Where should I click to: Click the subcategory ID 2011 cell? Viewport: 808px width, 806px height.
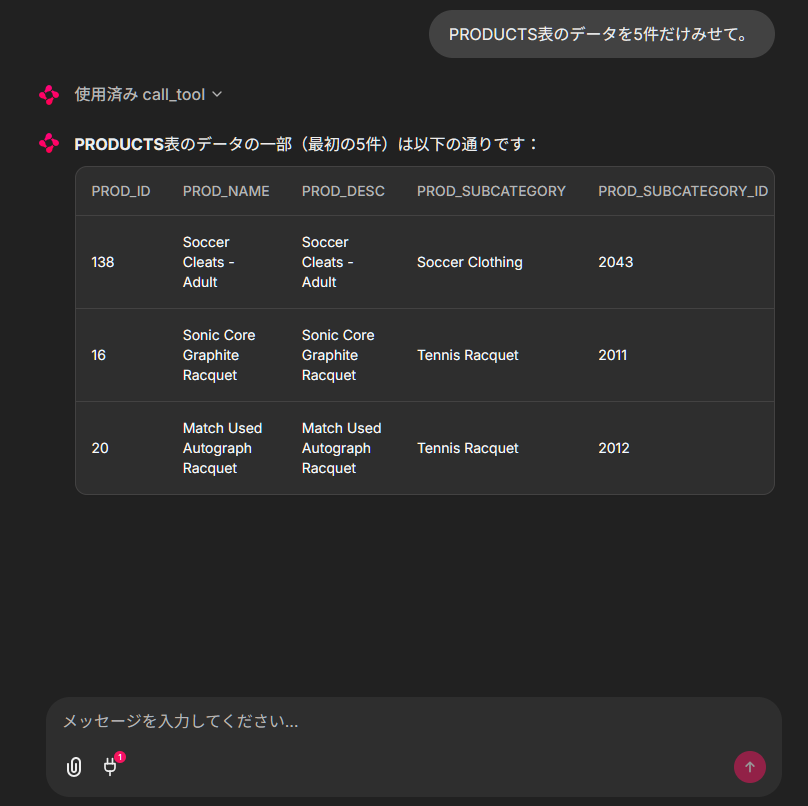coord(613,355)
